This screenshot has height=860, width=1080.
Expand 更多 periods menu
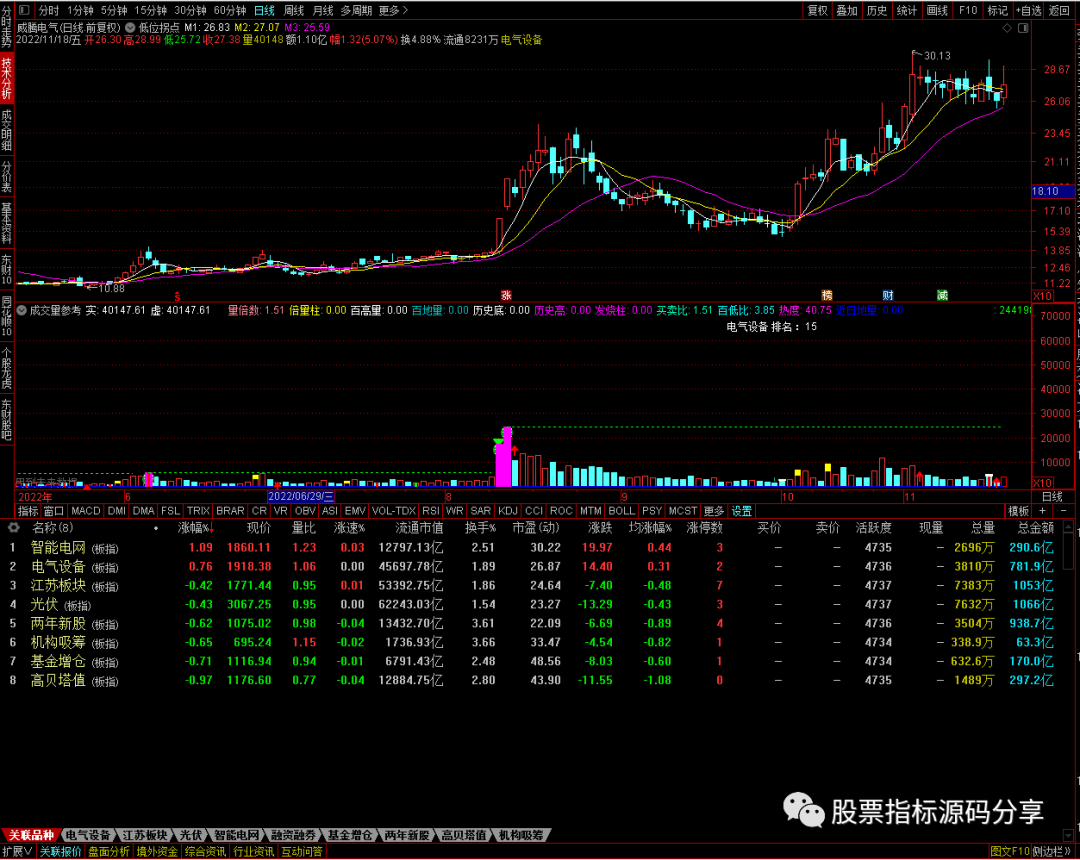[x=393, y=10]
